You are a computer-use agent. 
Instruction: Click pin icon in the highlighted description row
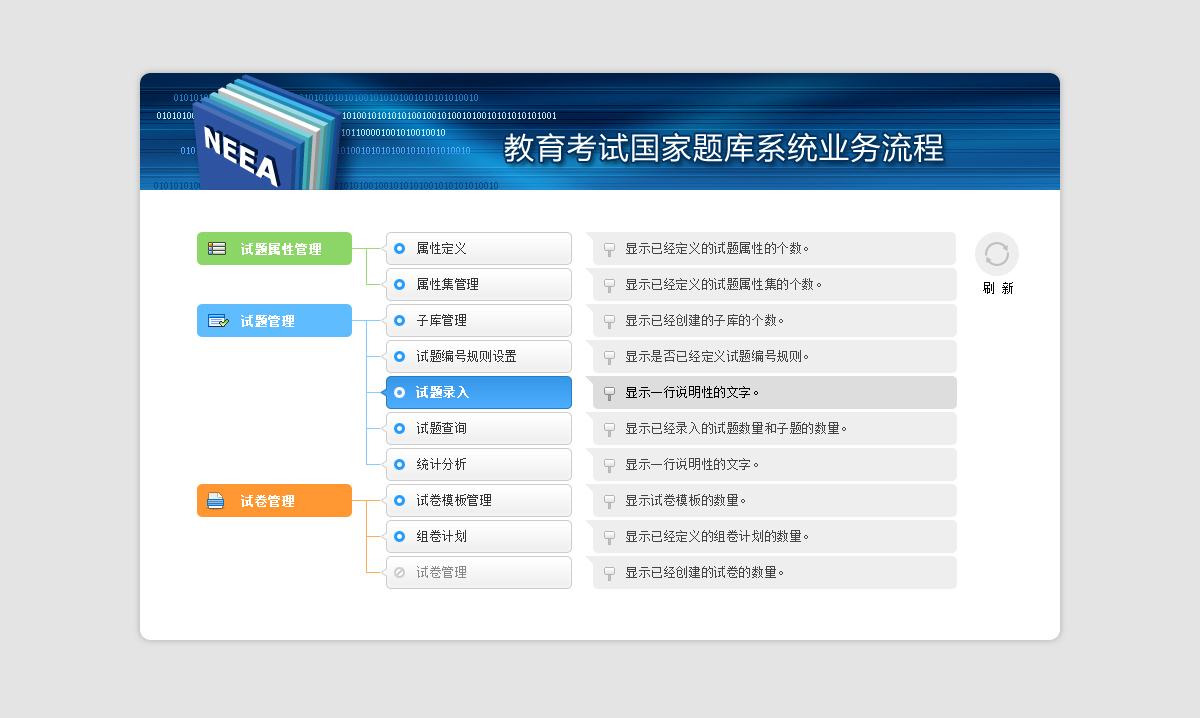pyautogui.click(x=609, y=394)
